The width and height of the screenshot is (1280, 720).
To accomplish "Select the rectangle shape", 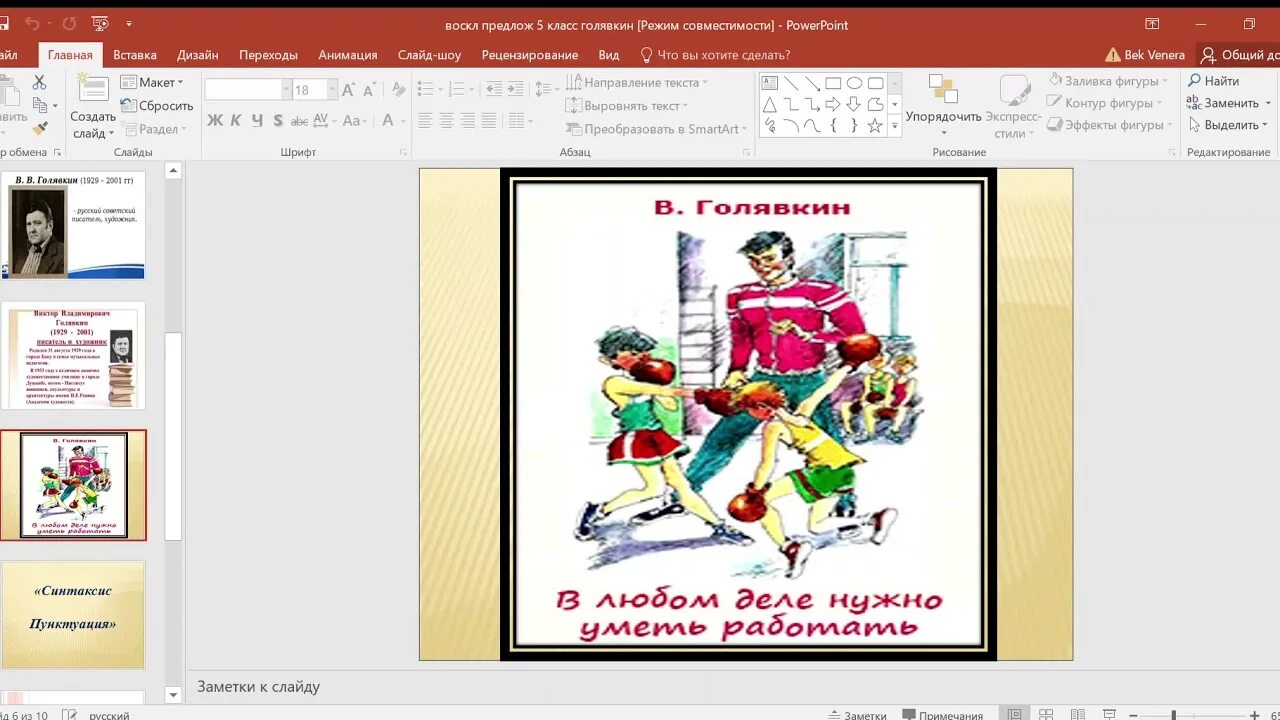I will [833, 83].
